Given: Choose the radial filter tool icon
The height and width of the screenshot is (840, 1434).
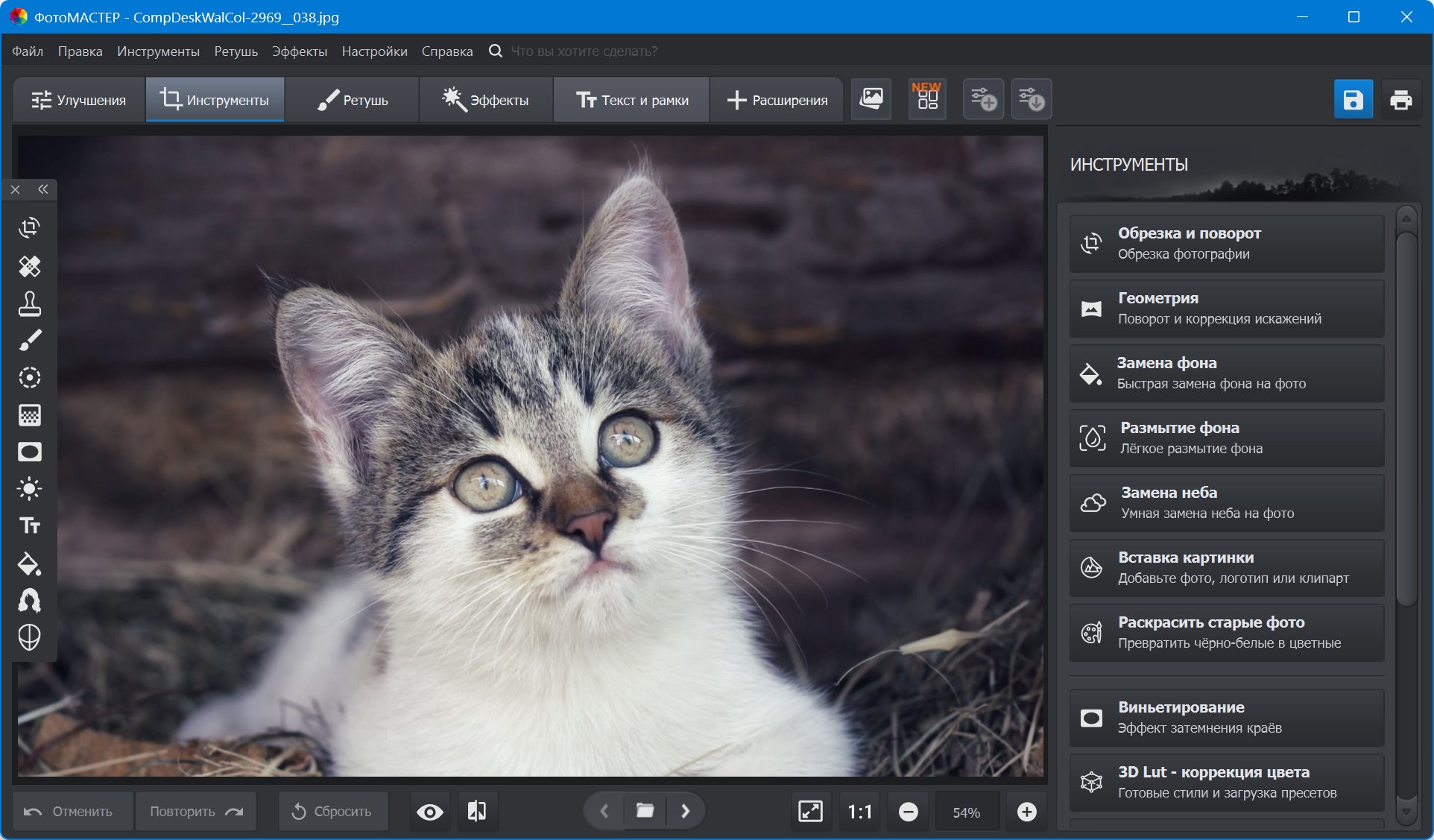Looking at the screenshot, I should click(29, 378).
